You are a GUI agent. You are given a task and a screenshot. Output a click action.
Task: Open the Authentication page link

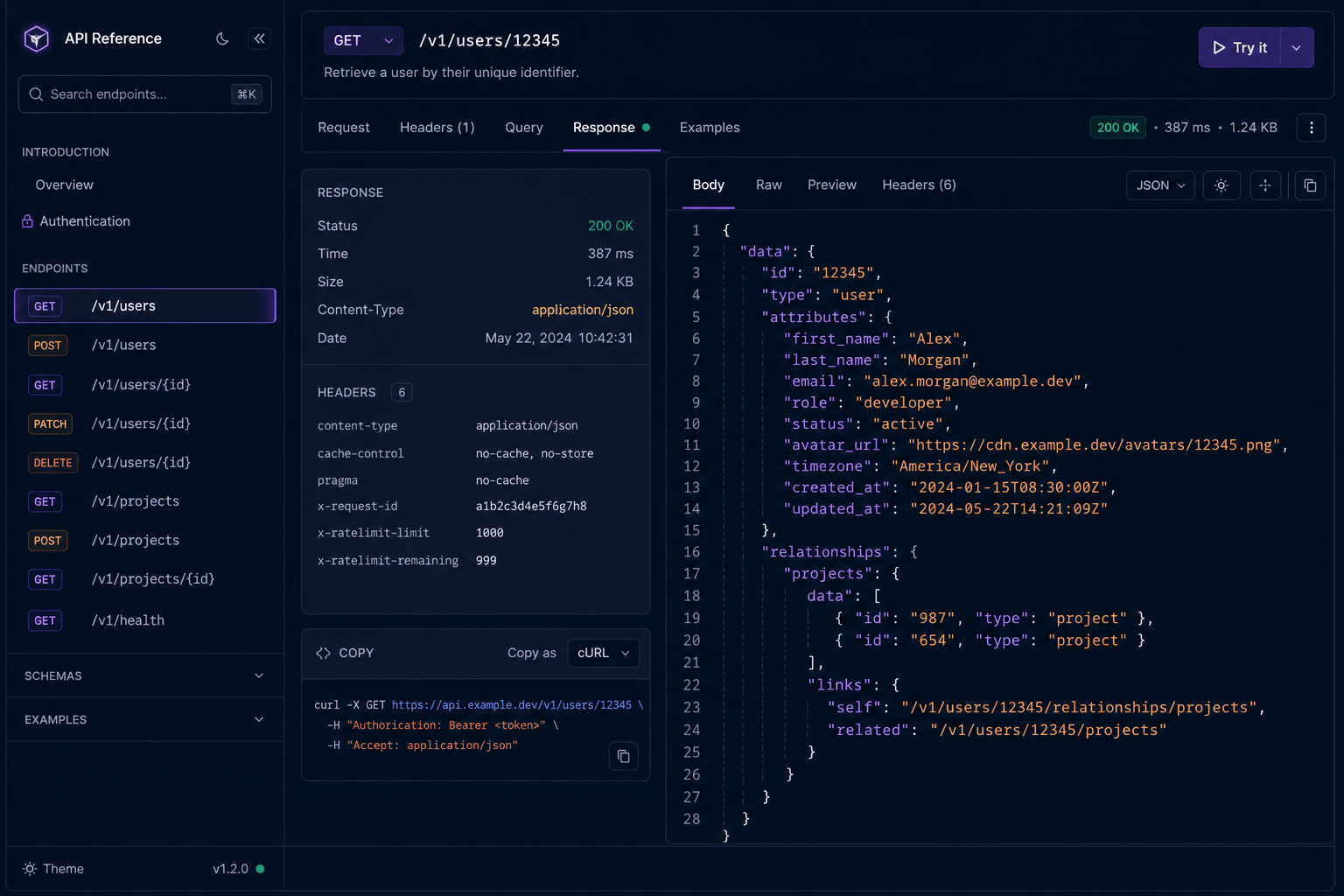point(85,221)
